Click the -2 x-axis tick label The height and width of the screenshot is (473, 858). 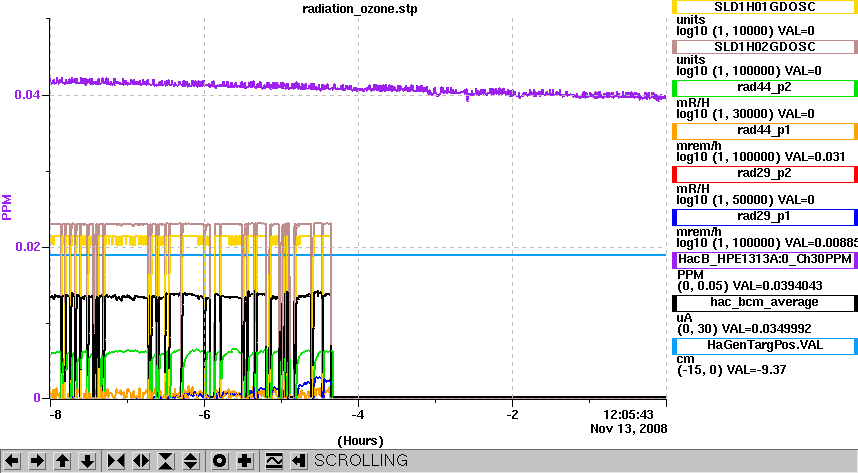tap(512, 415)
